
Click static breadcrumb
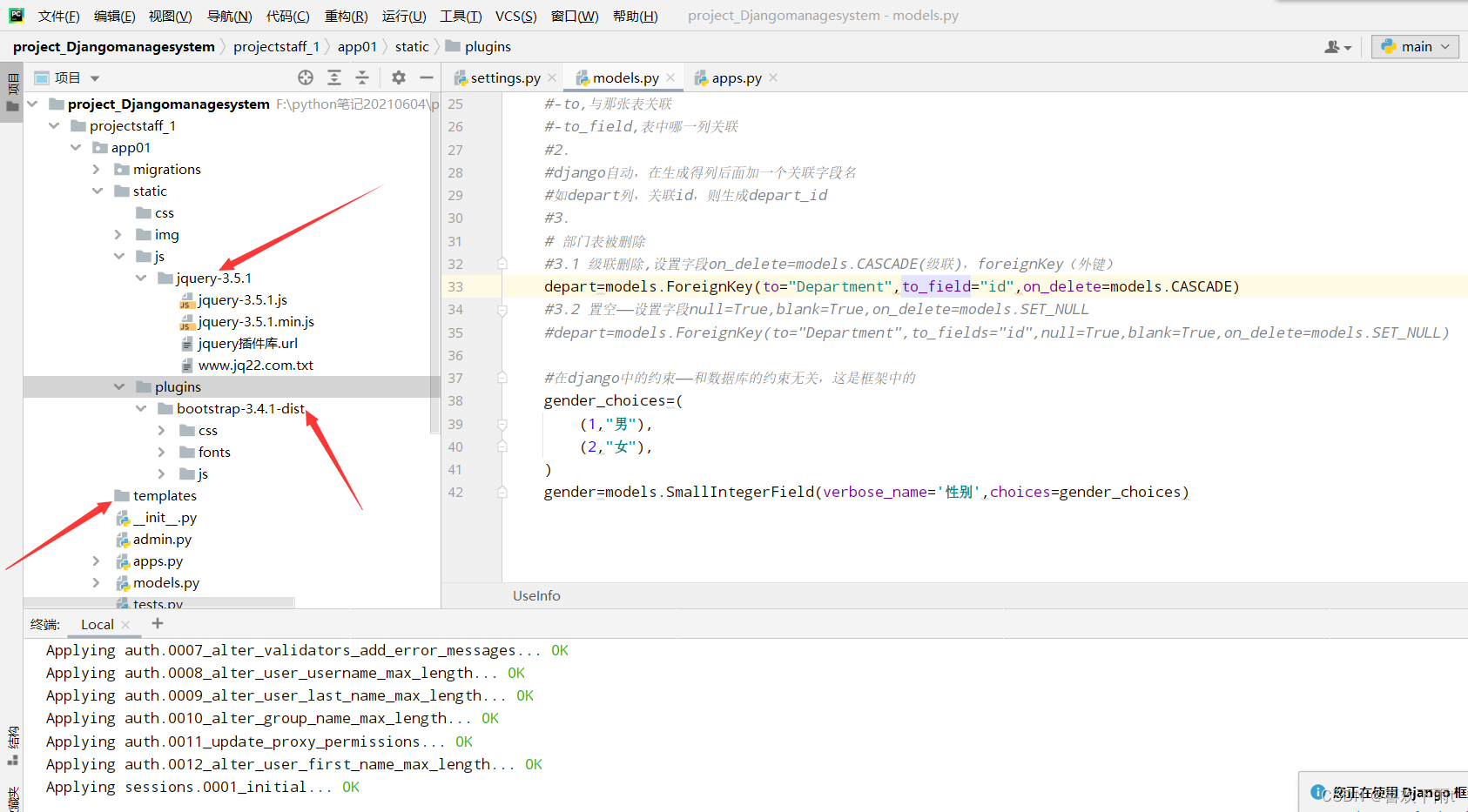pyautogui.click(x=412, y=47)
